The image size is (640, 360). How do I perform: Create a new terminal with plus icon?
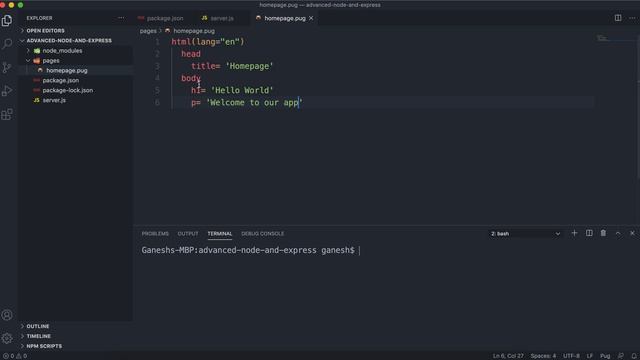574,233
